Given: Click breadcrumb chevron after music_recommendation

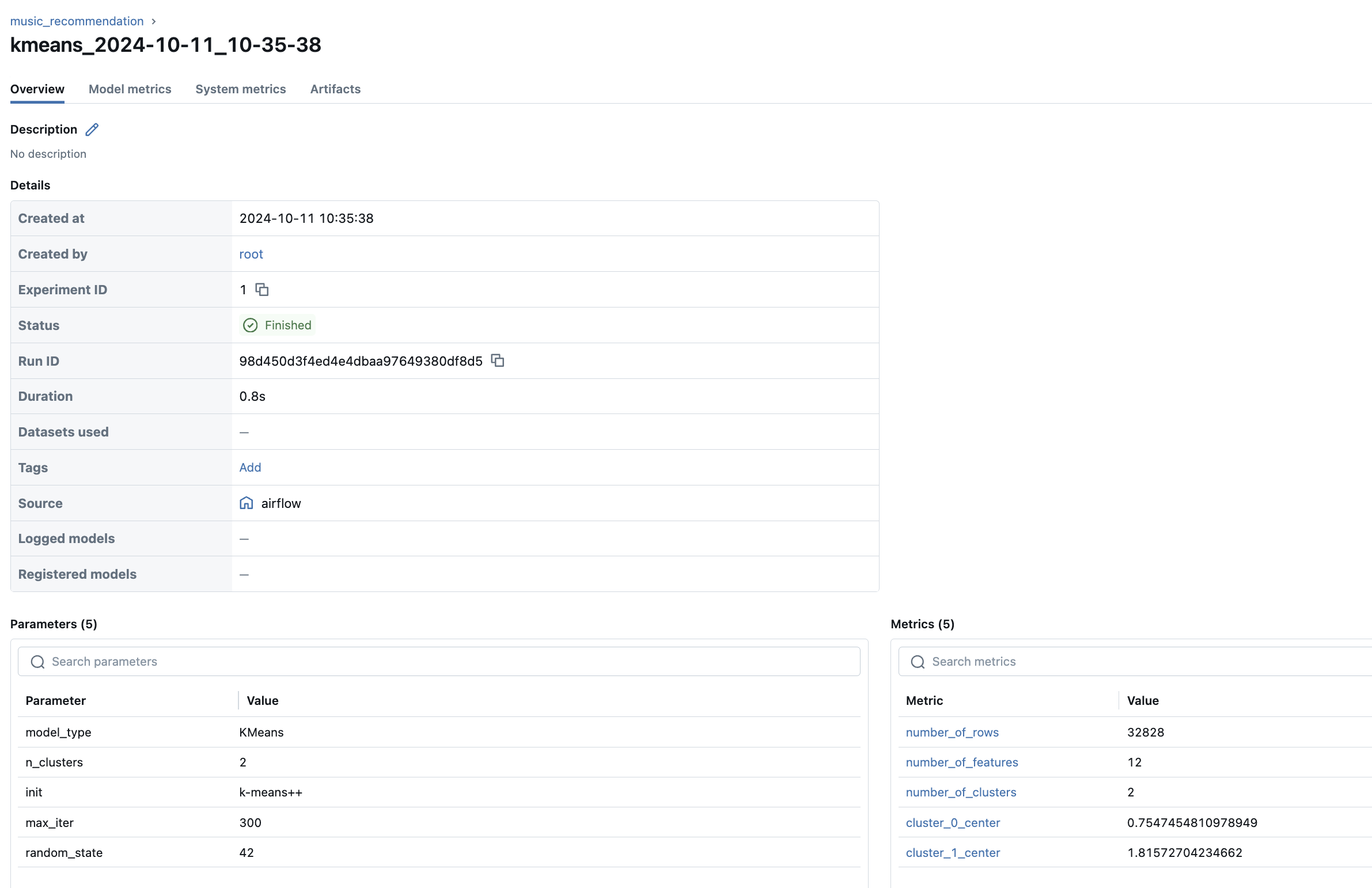Looking at the screenshot, I should point(154,21).
